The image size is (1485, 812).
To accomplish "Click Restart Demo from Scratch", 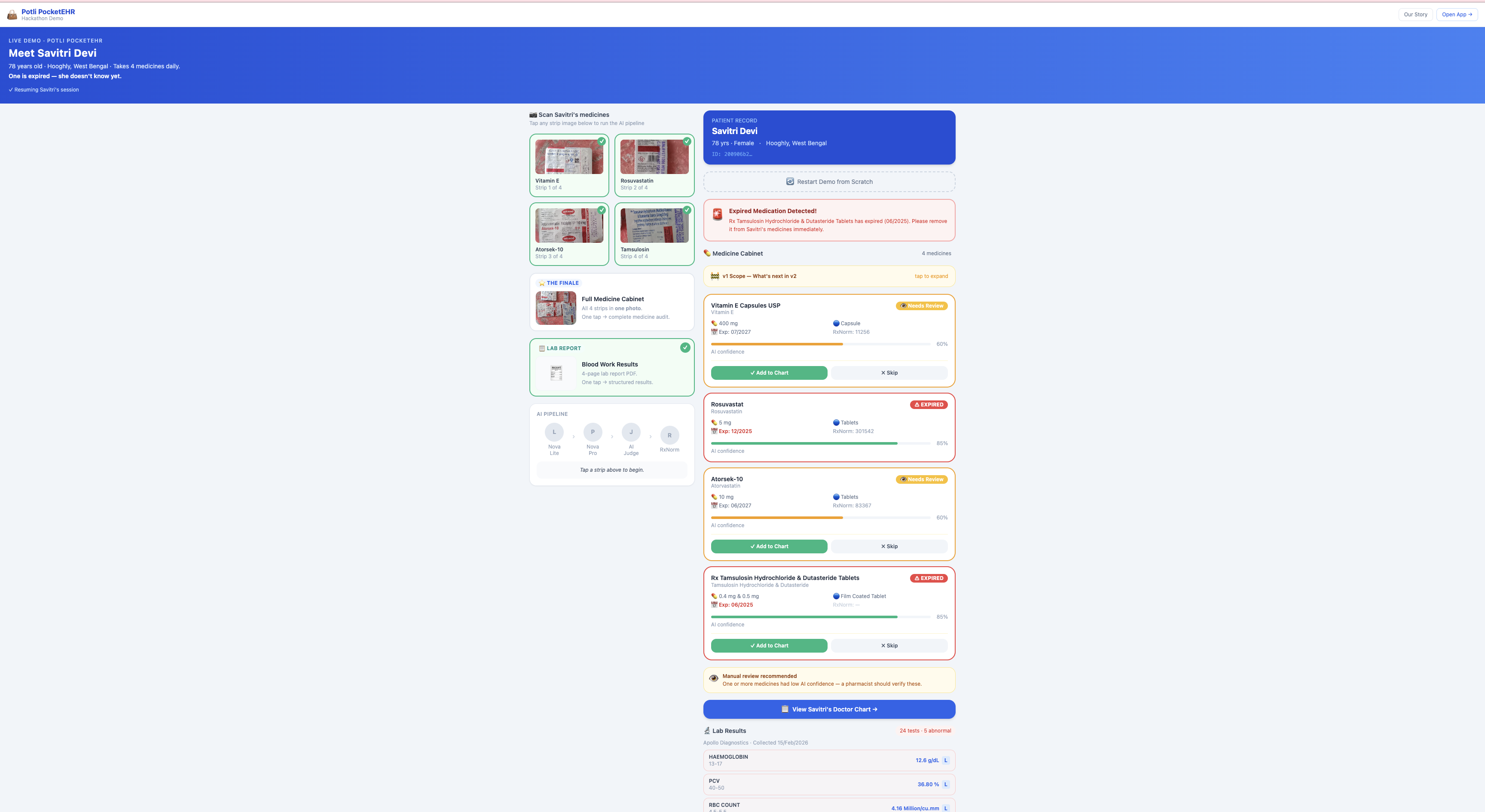I will pos(828,182).
